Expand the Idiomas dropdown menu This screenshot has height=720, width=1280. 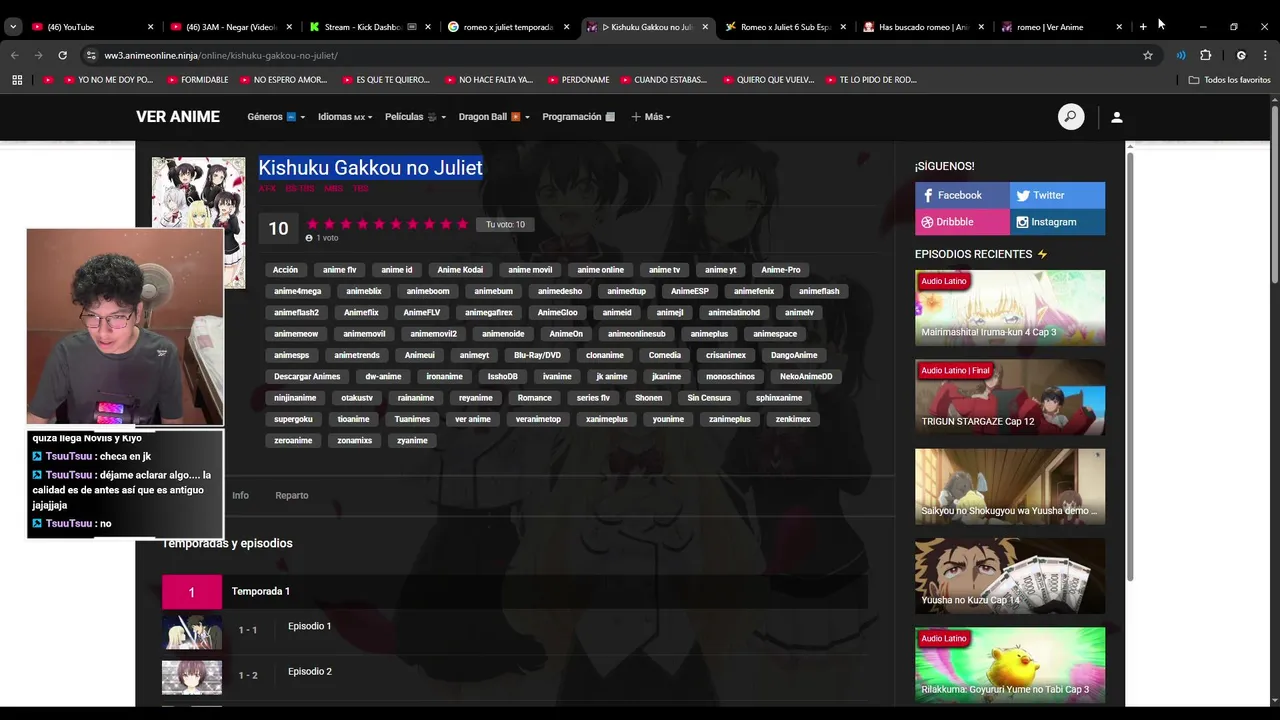click(345, 117)
